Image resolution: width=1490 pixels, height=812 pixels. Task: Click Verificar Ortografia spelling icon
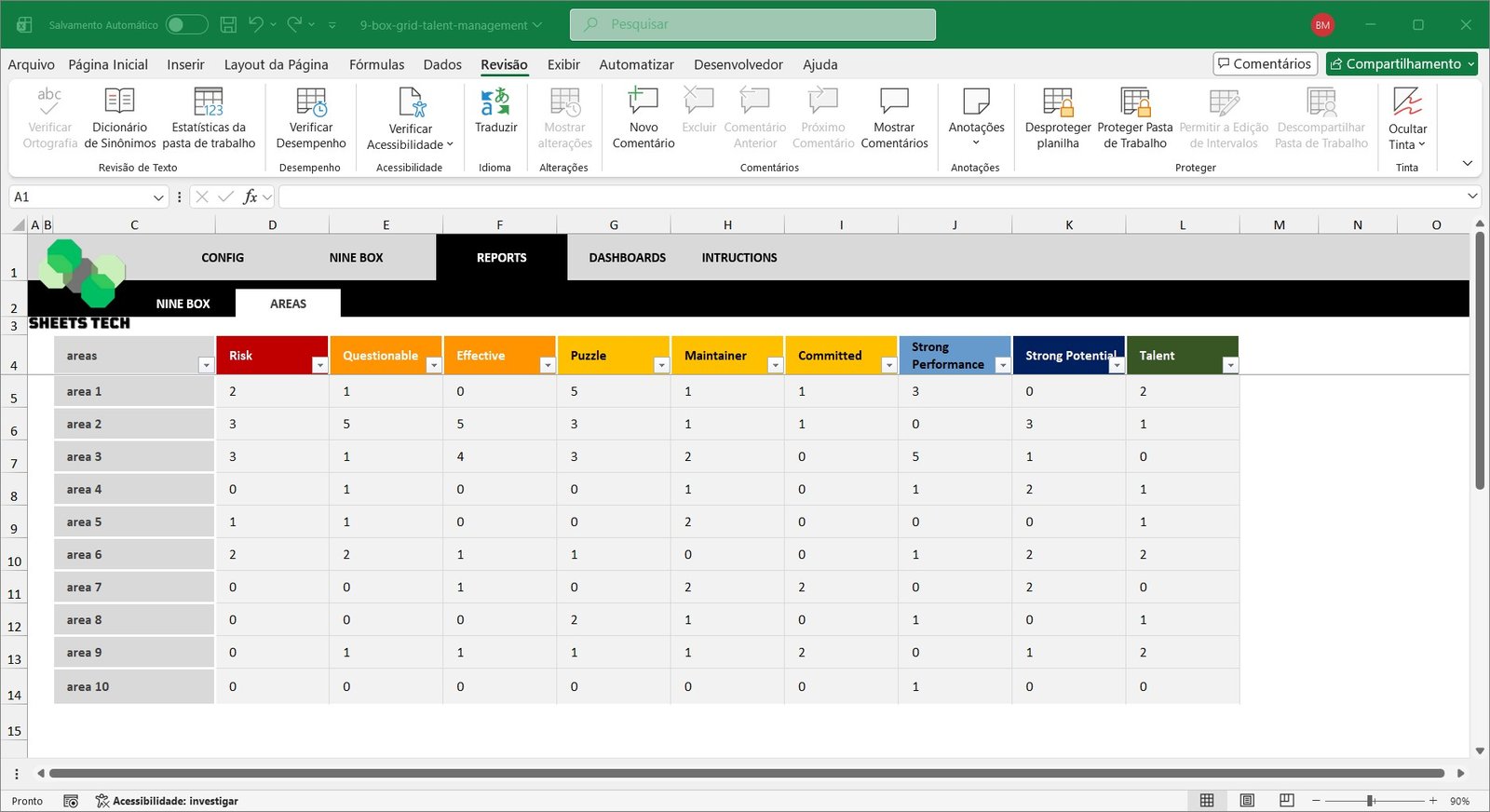pos(49,100)
